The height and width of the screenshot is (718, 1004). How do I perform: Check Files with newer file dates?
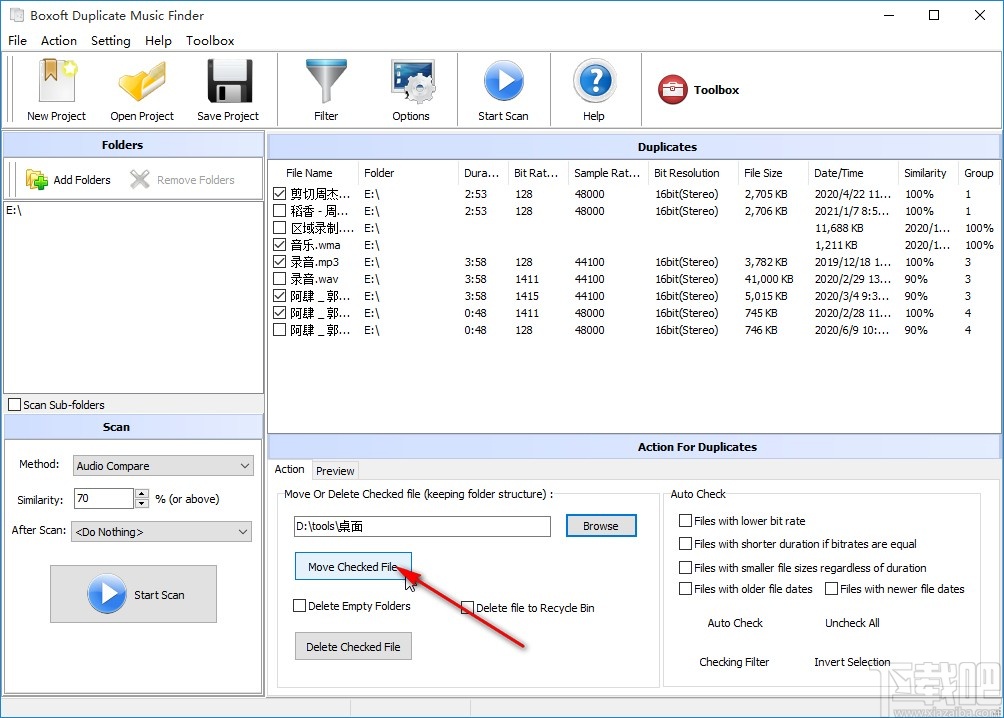[x=831, y=589]
